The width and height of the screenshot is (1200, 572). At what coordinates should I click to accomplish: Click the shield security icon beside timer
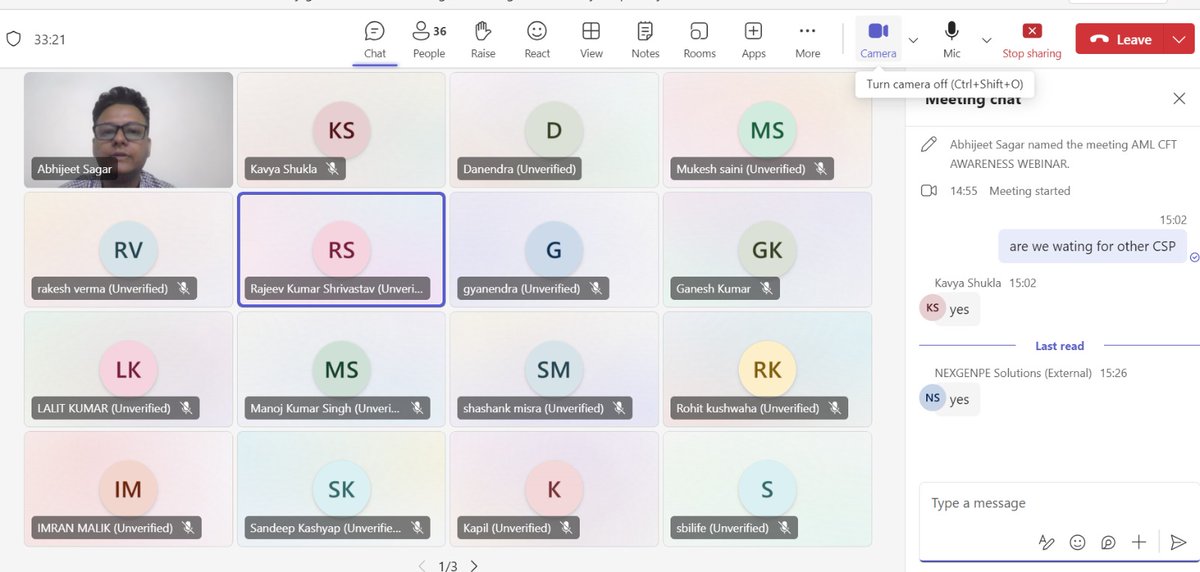13,39
